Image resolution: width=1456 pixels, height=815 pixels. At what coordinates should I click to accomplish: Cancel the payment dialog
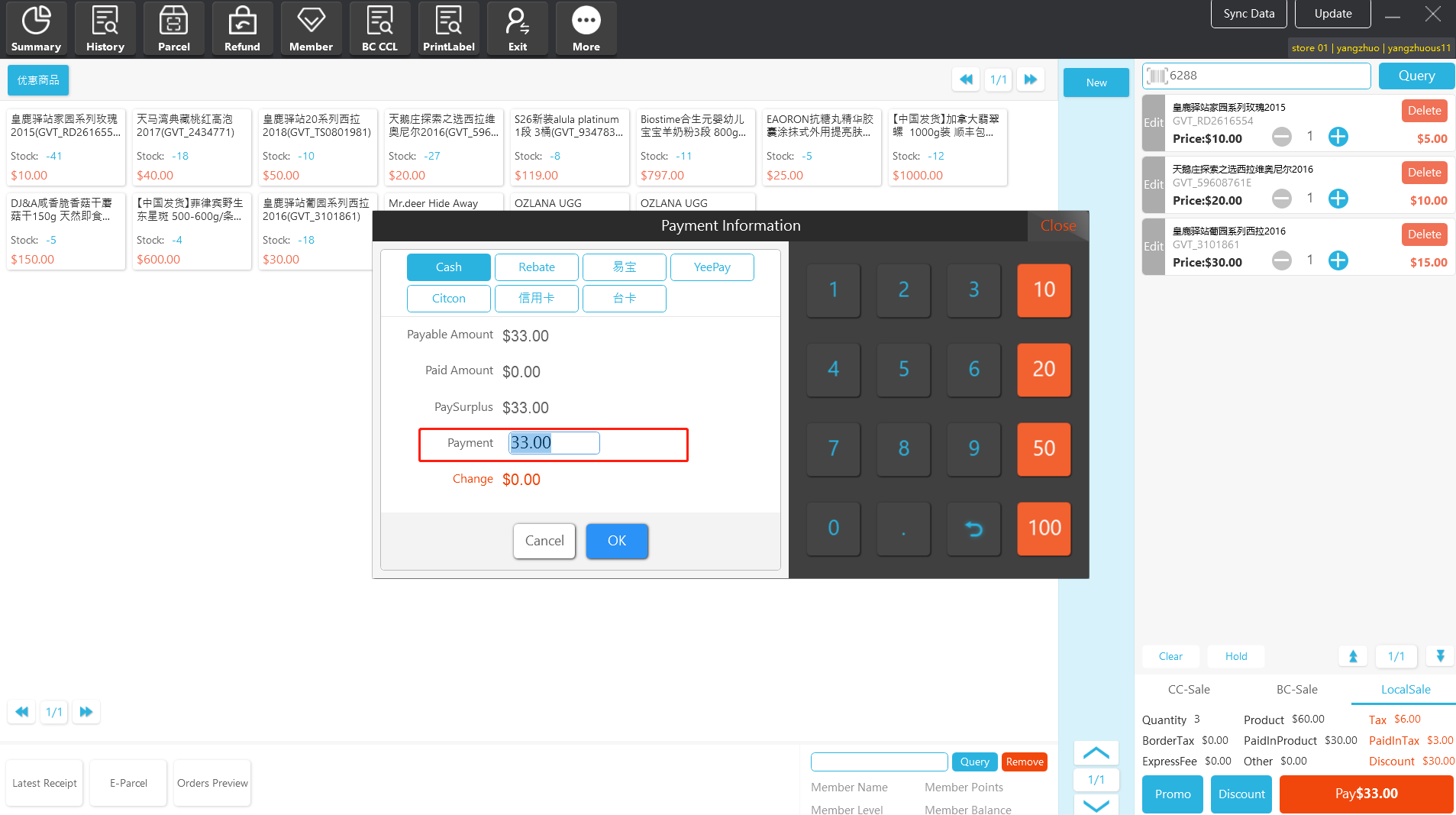pos(544,541)
